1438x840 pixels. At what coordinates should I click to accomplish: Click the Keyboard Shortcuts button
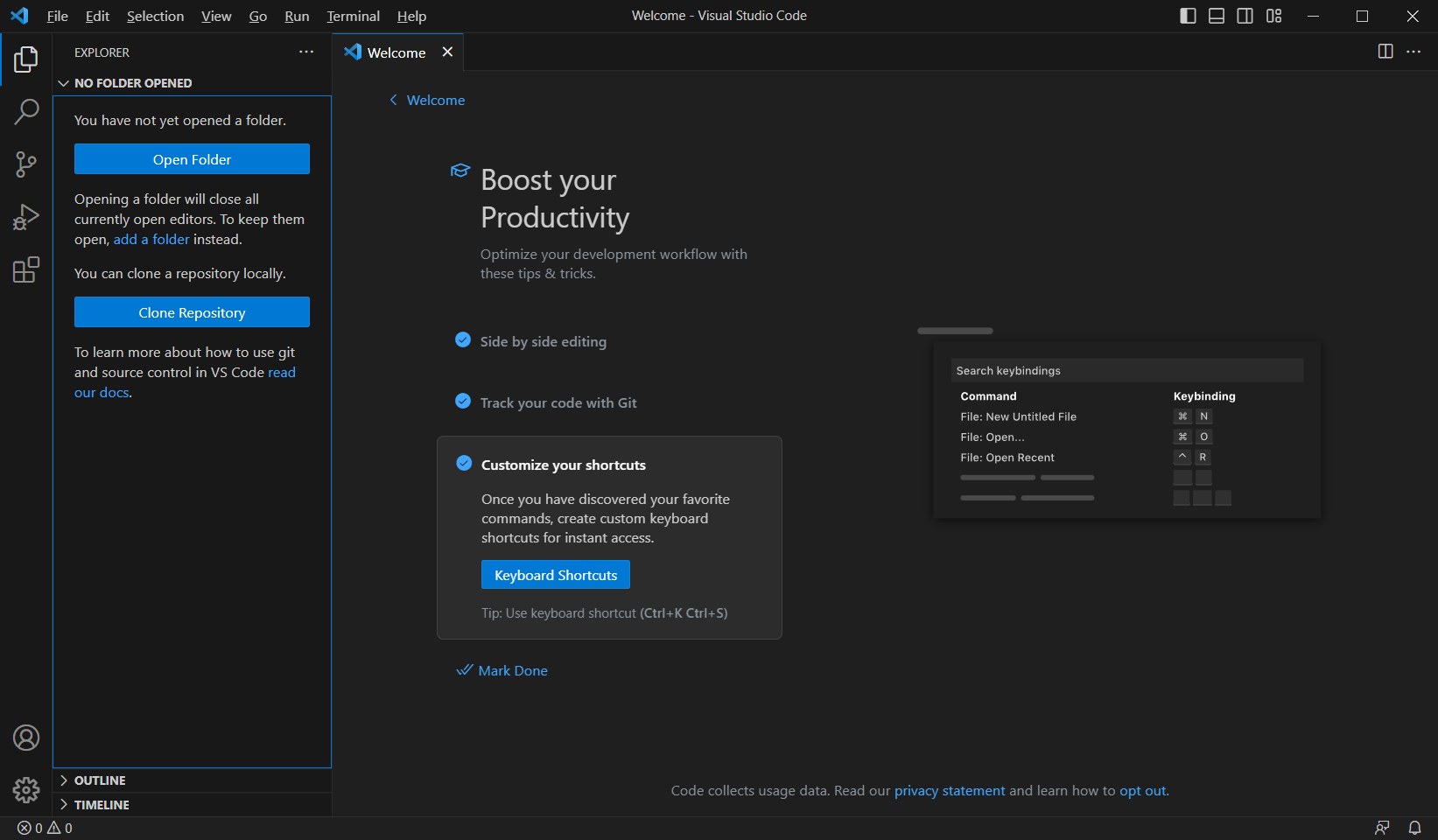click(556, 575)
